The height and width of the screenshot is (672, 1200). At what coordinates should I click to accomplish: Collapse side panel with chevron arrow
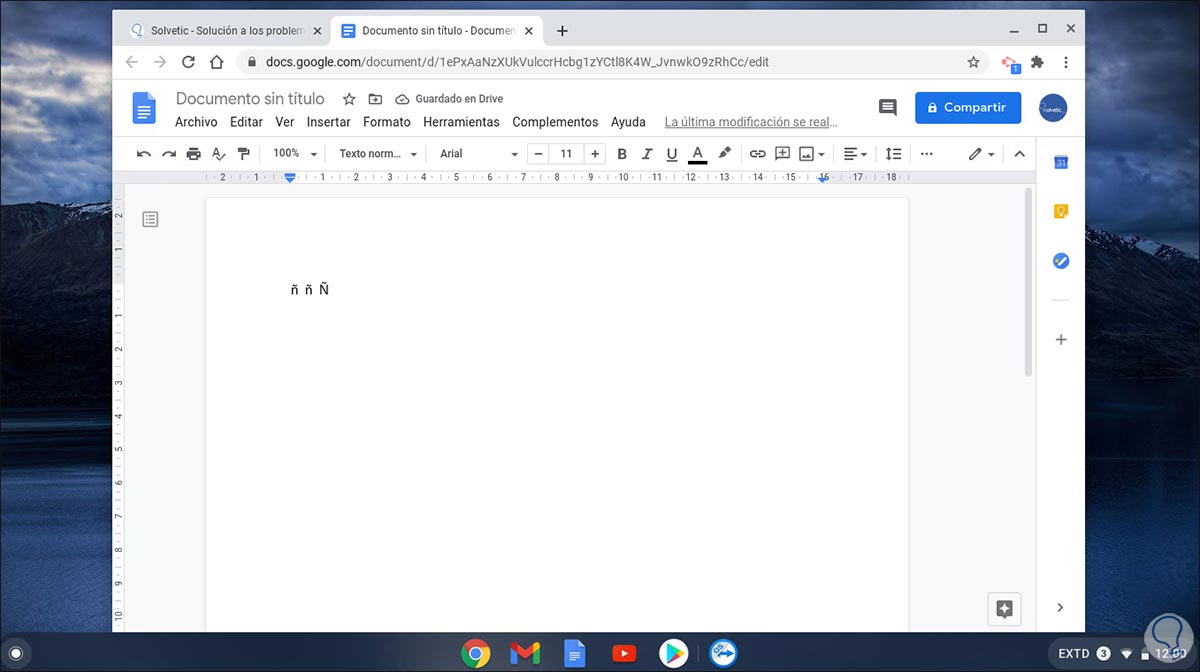click(1061, 607)
